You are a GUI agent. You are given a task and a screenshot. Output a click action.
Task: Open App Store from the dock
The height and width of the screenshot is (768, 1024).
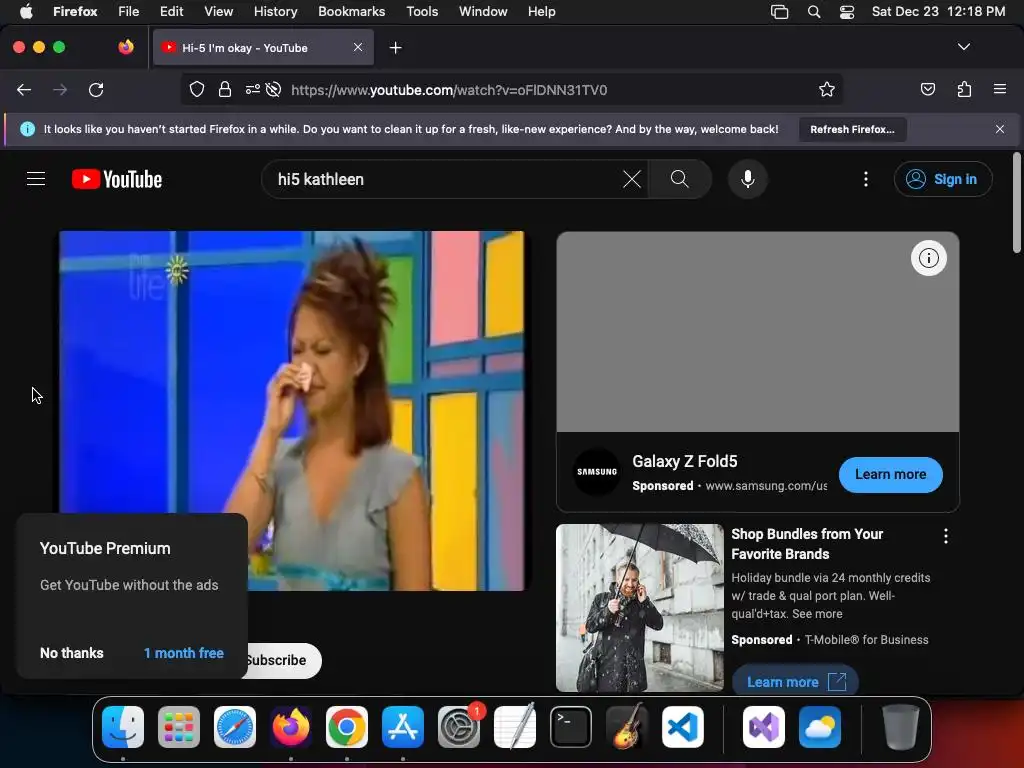[x=403, y=727]
